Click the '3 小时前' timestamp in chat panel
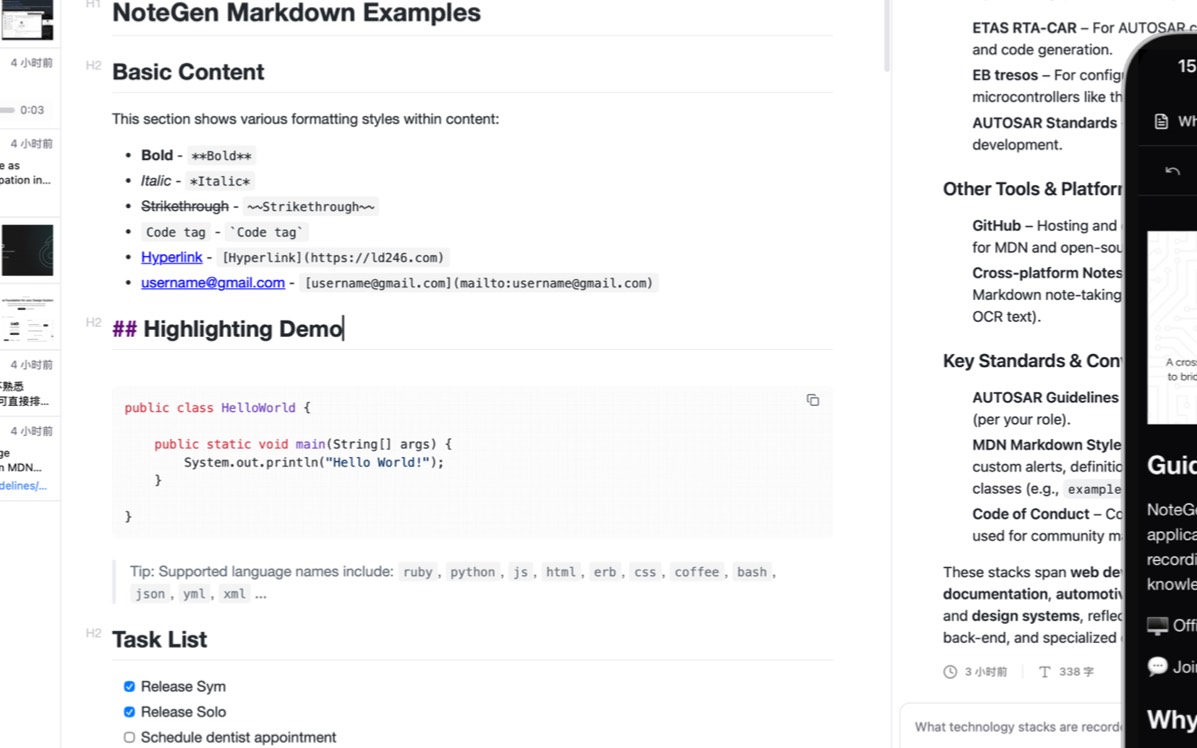1197x748 pixels. coord(986,672)
